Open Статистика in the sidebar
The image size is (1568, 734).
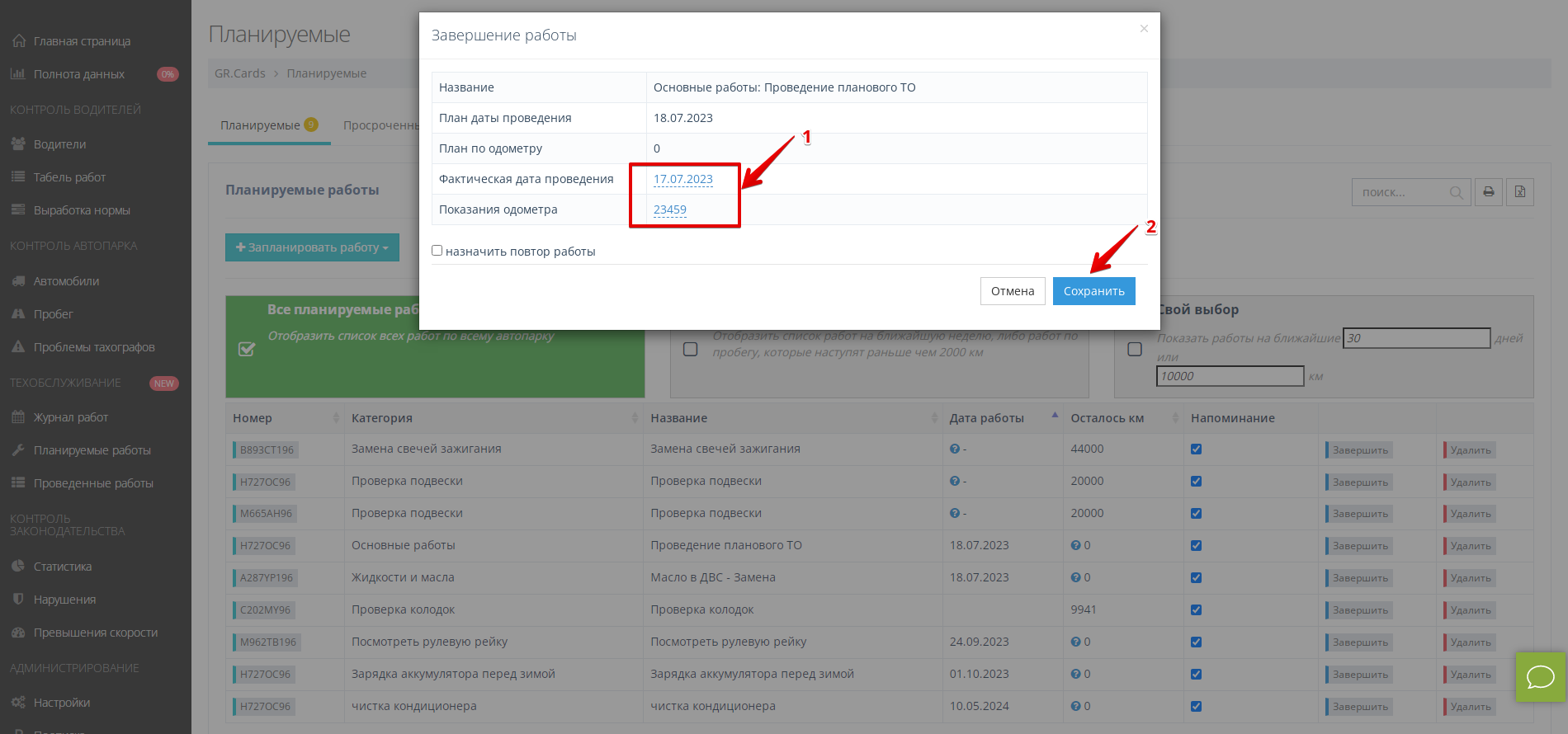coord(63,567)
